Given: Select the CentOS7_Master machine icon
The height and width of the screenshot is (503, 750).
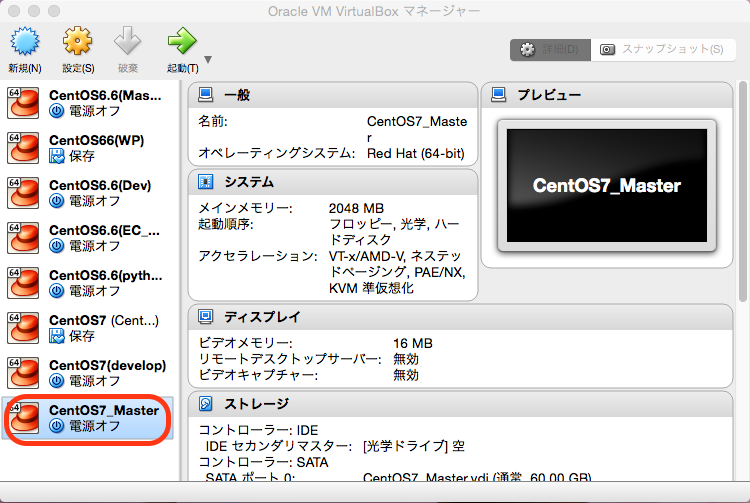Looking at the screenshot, I should coord(23,417).
